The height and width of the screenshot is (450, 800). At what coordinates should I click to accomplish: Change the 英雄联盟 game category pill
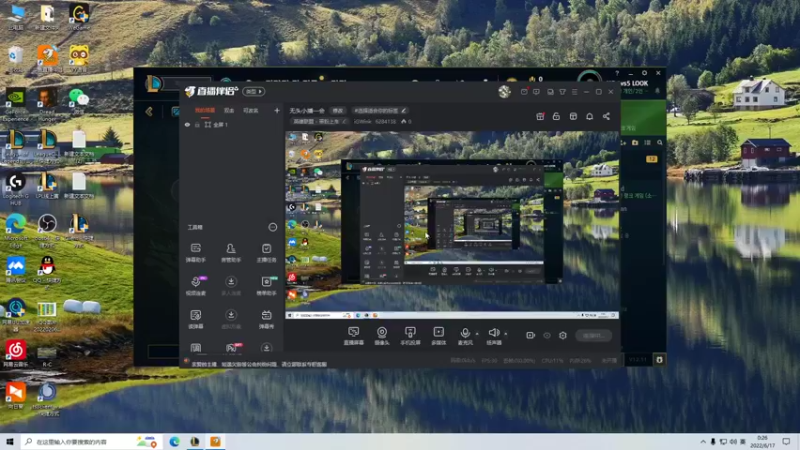click(x=319, y=121)
